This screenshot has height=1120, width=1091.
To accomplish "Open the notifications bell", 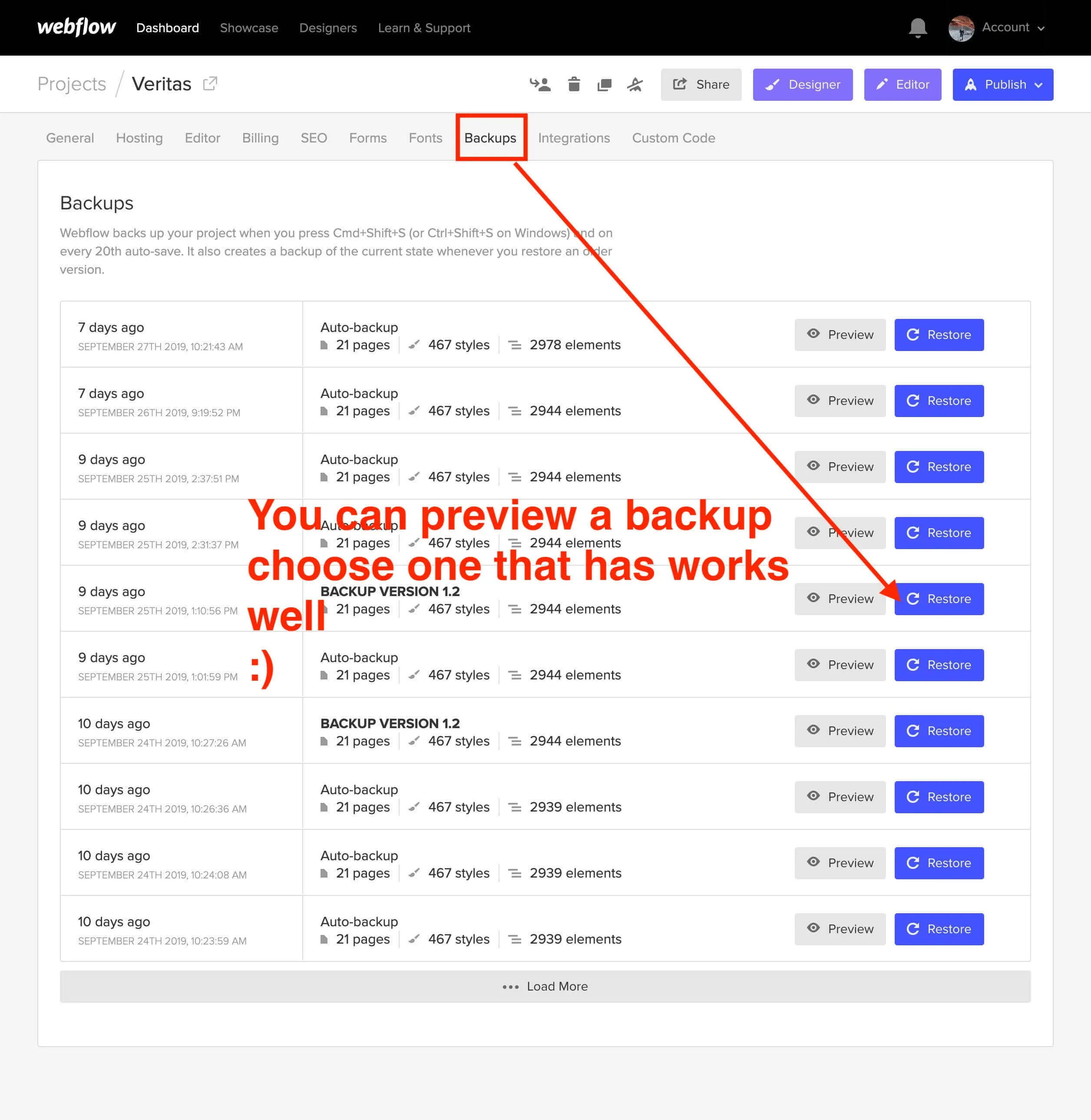I will point(917,27).
